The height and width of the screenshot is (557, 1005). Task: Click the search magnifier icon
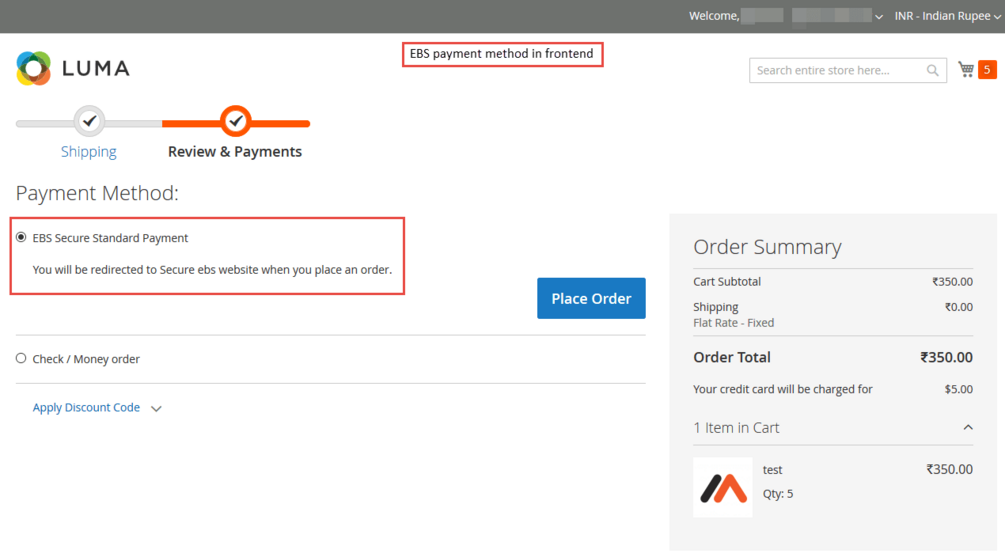pos(933,71)
